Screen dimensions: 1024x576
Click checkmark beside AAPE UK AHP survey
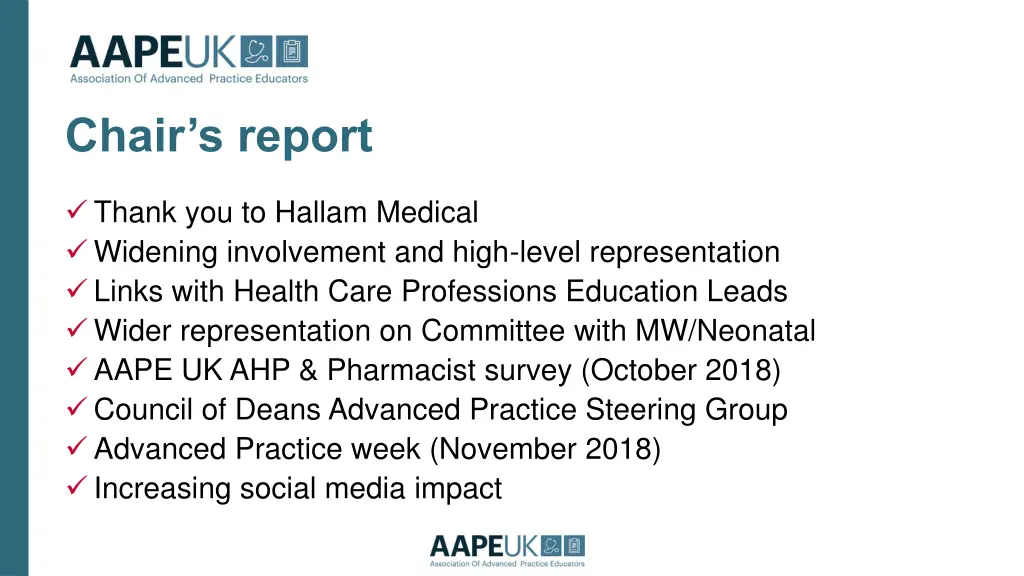77,367
